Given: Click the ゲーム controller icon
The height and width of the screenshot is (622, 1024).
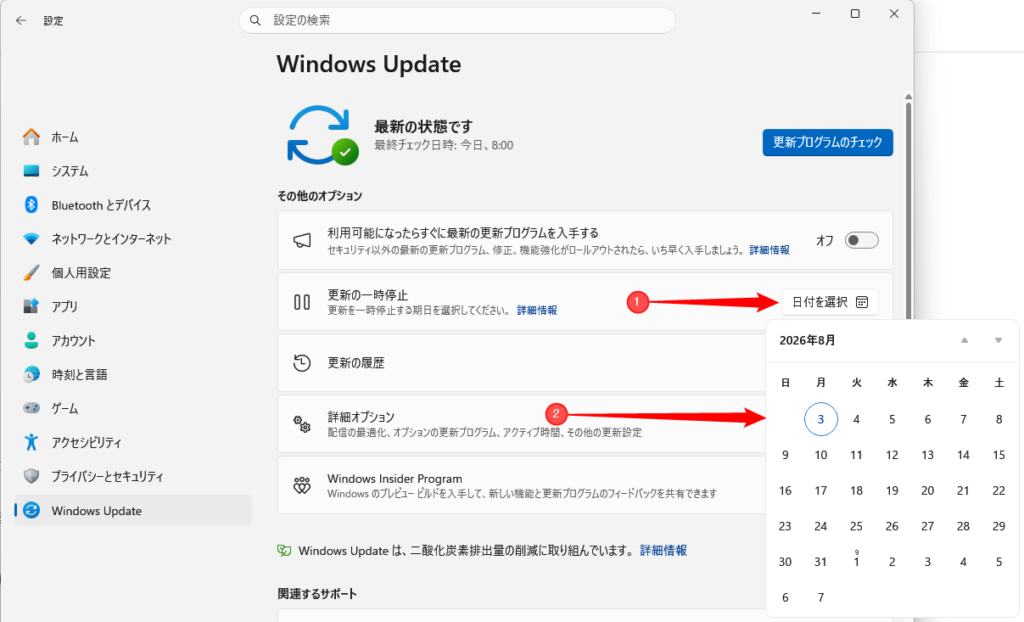Looking at the screenshot, I should [31, 408].
